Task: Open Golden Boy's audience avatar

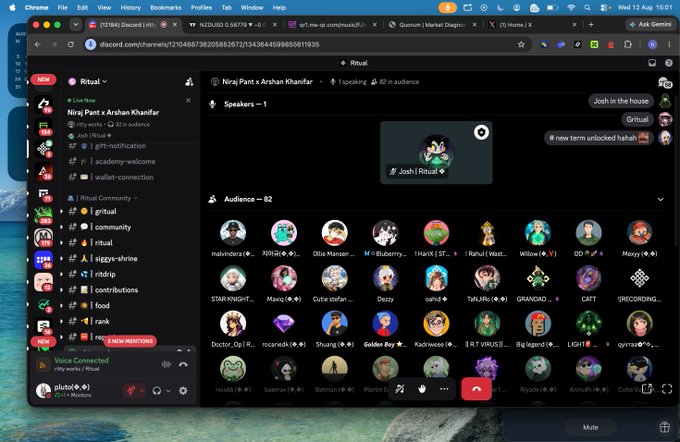Action: [385, 324]
